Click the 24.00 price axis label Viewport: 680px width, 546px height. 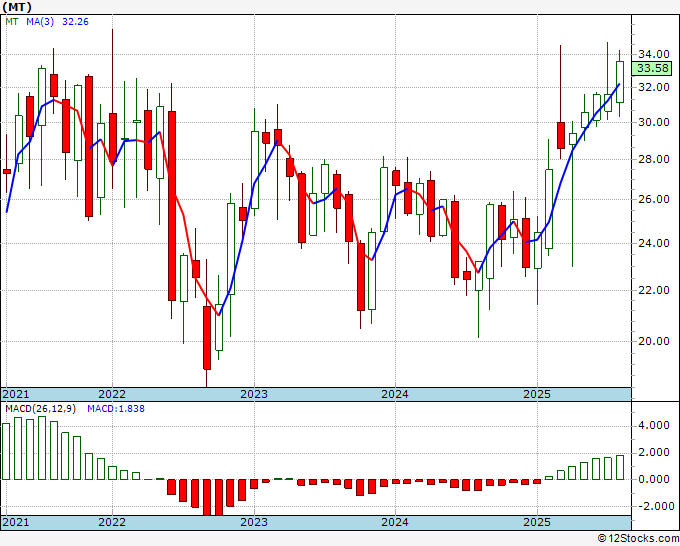click(653, 243)
